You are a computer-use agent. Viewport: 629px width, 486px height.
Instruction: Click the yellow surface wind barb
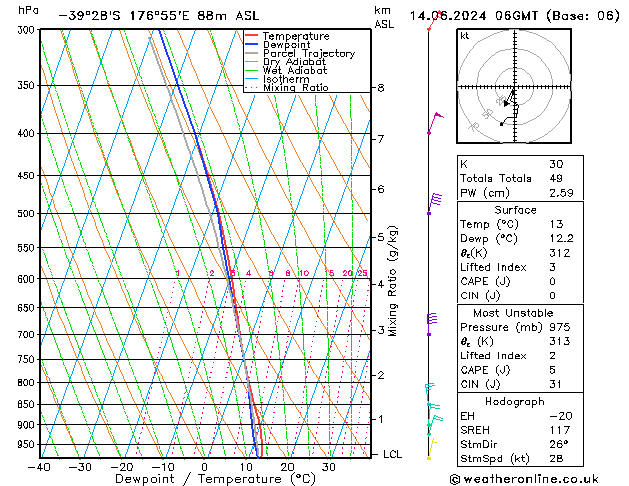[x=432, y=450]
